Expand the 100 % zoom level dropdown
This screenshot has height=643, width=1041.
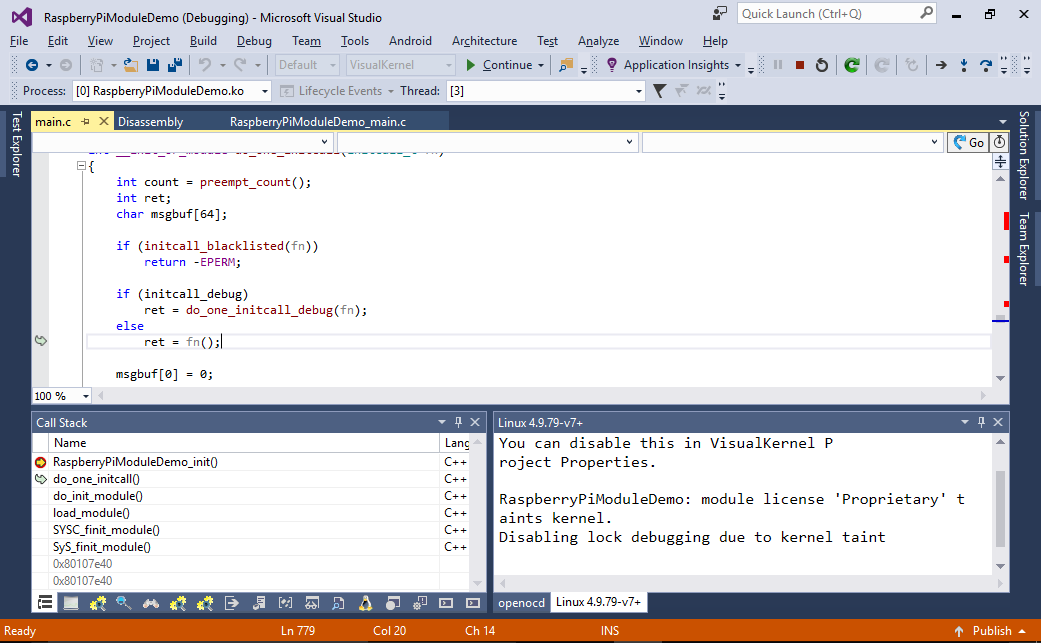(86, 396)
